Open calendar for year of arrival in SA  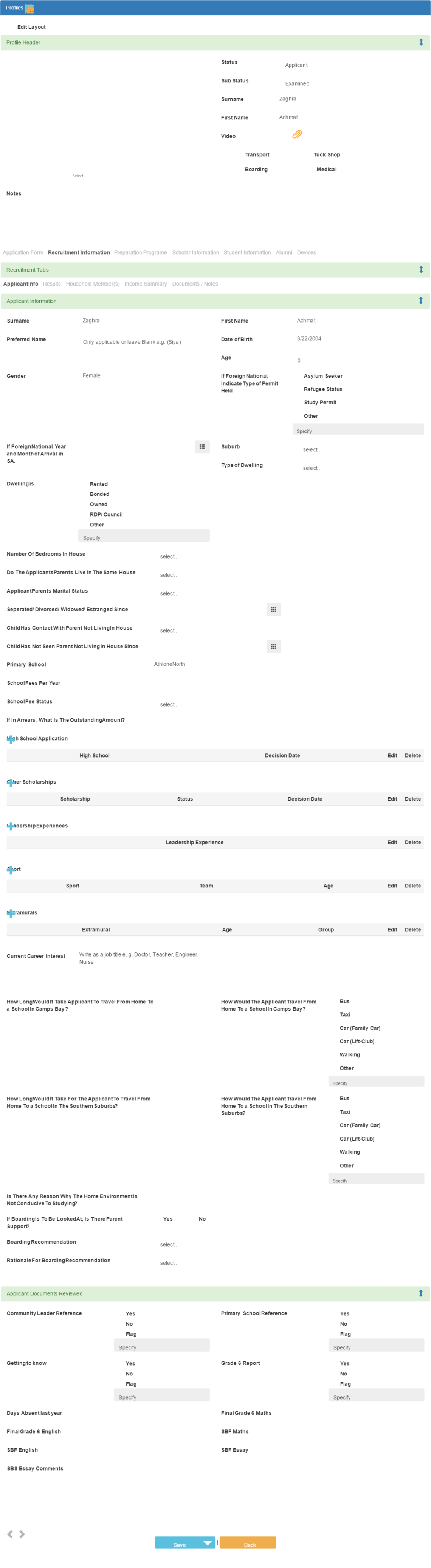(x=202, y=447)
